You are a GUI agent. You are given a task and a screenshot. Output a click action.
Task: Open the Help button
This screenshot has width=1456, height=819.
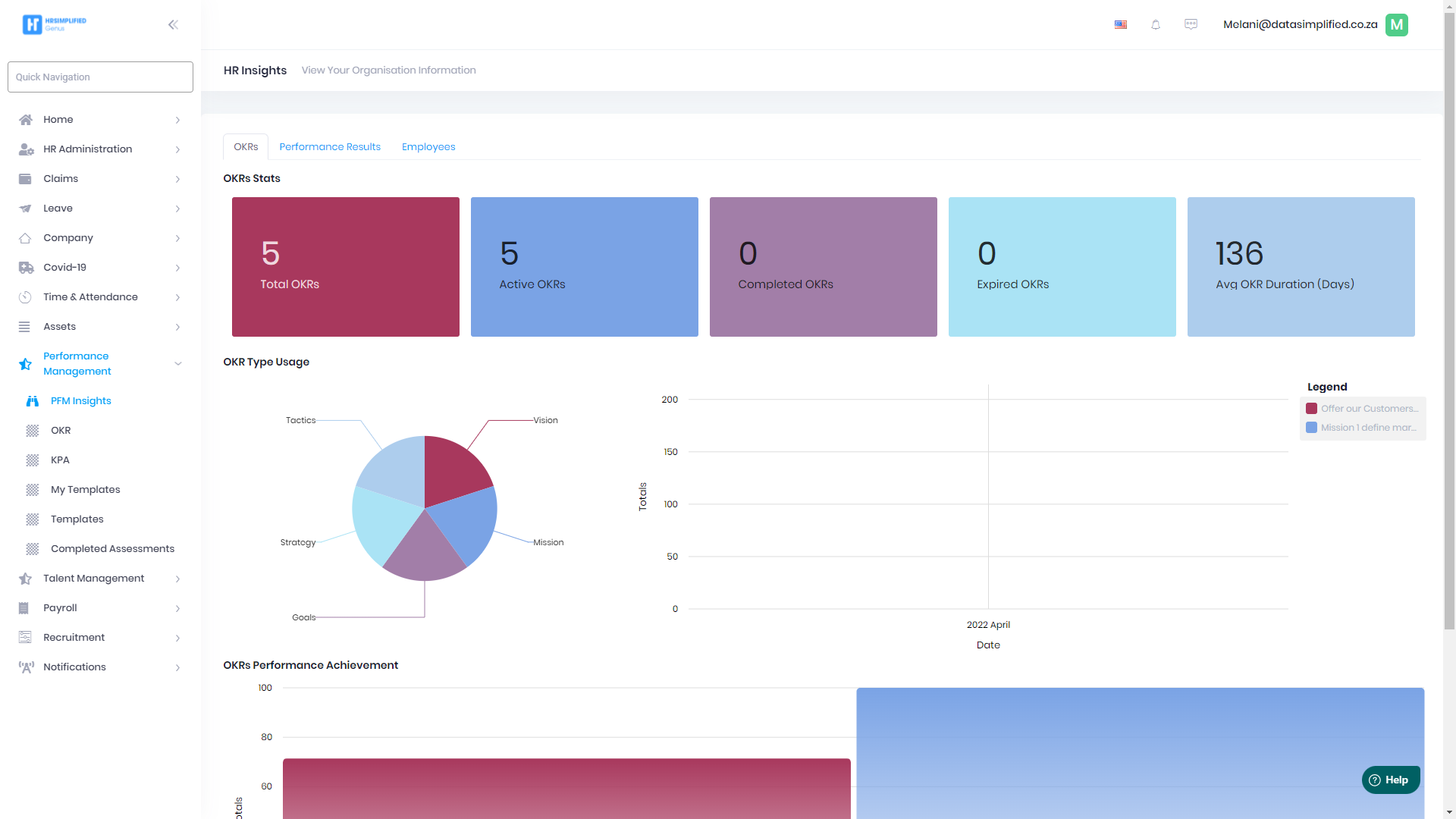click(x=1390, y=780)
